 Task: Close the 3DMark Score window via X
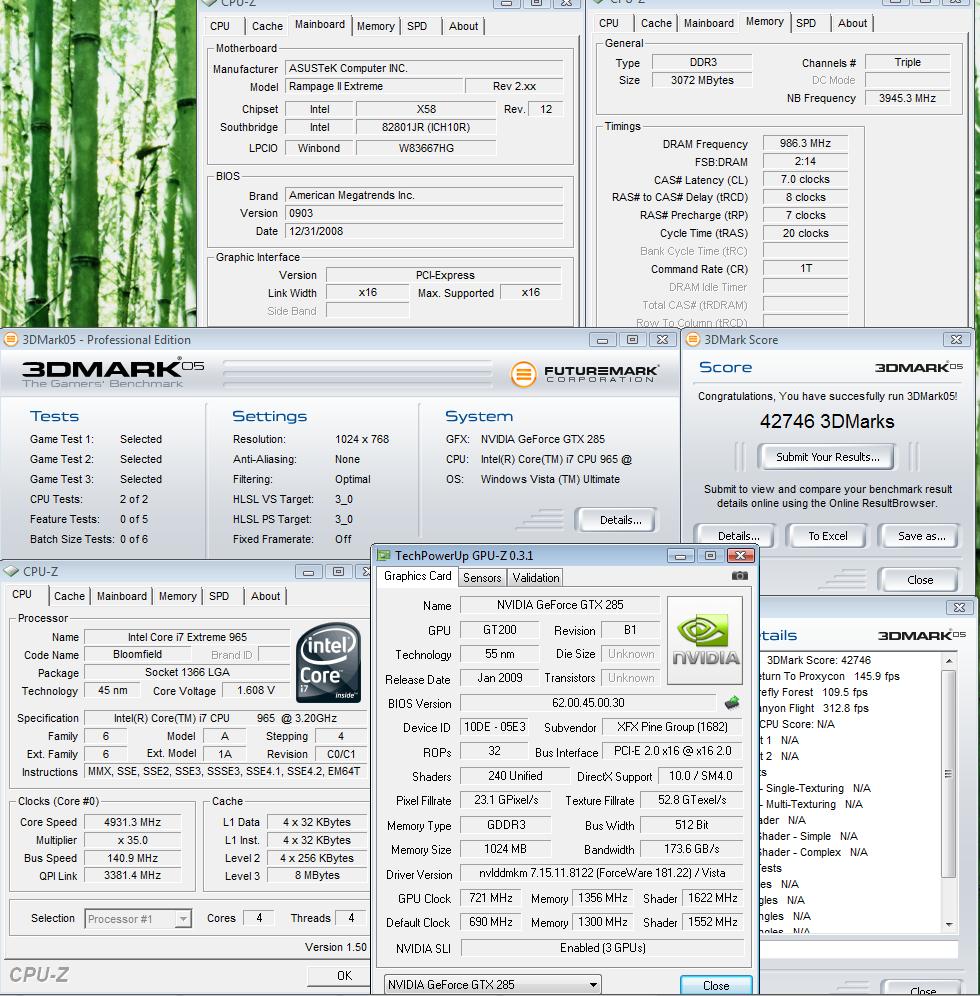[956, 340]
